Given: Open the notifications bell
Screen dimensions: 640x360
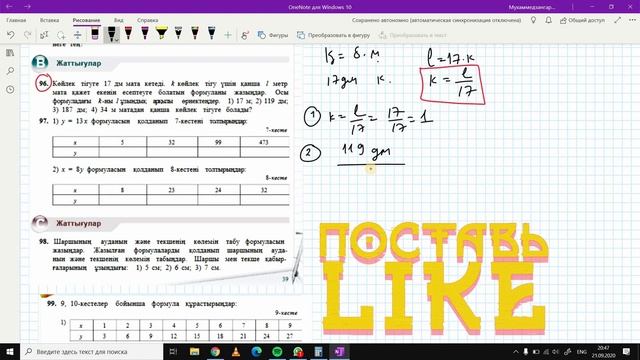Looking at the screenshot, I should click(x=548, y=20).
